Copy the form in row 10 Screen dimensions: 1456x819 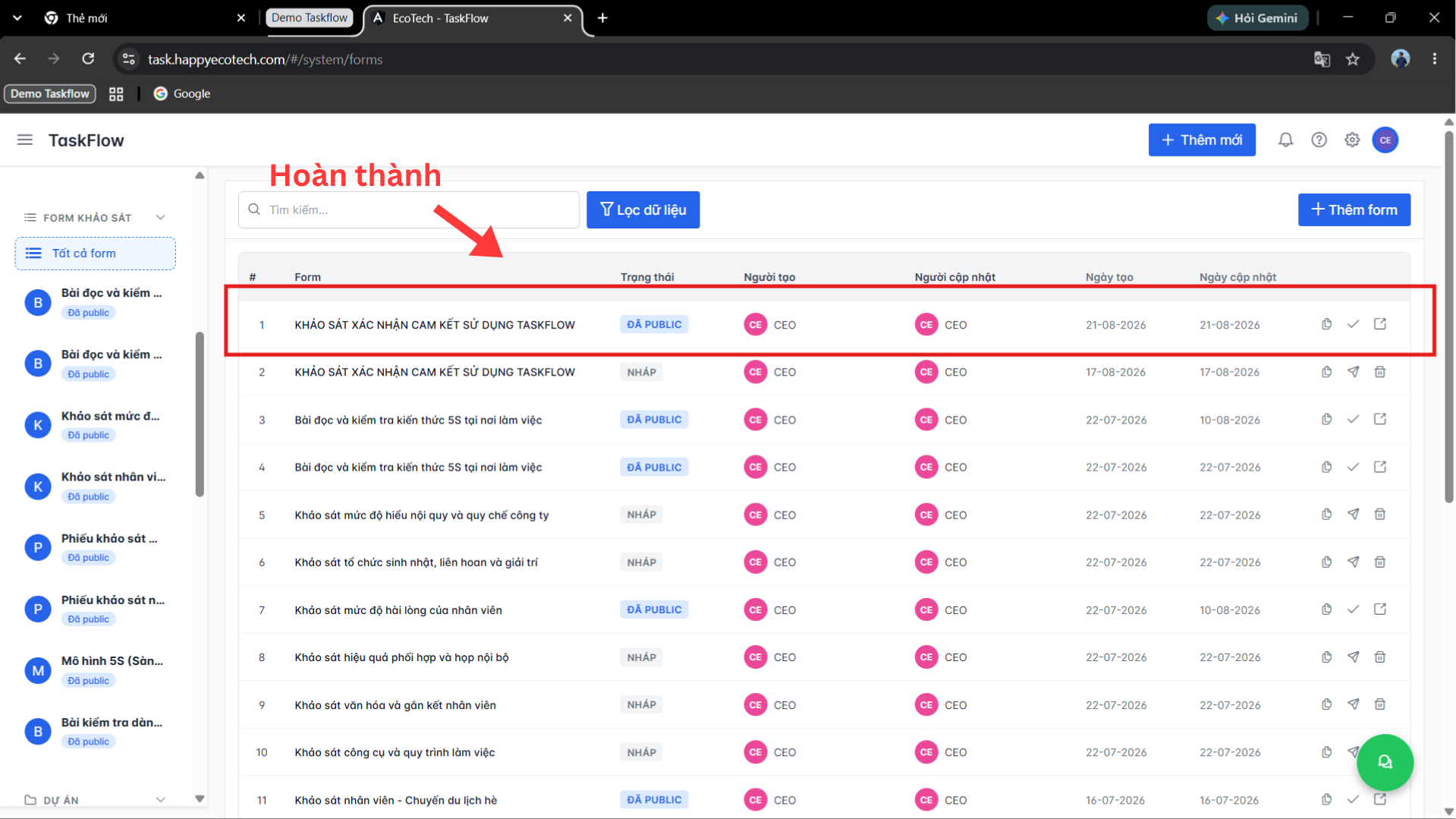[1326, 752]
